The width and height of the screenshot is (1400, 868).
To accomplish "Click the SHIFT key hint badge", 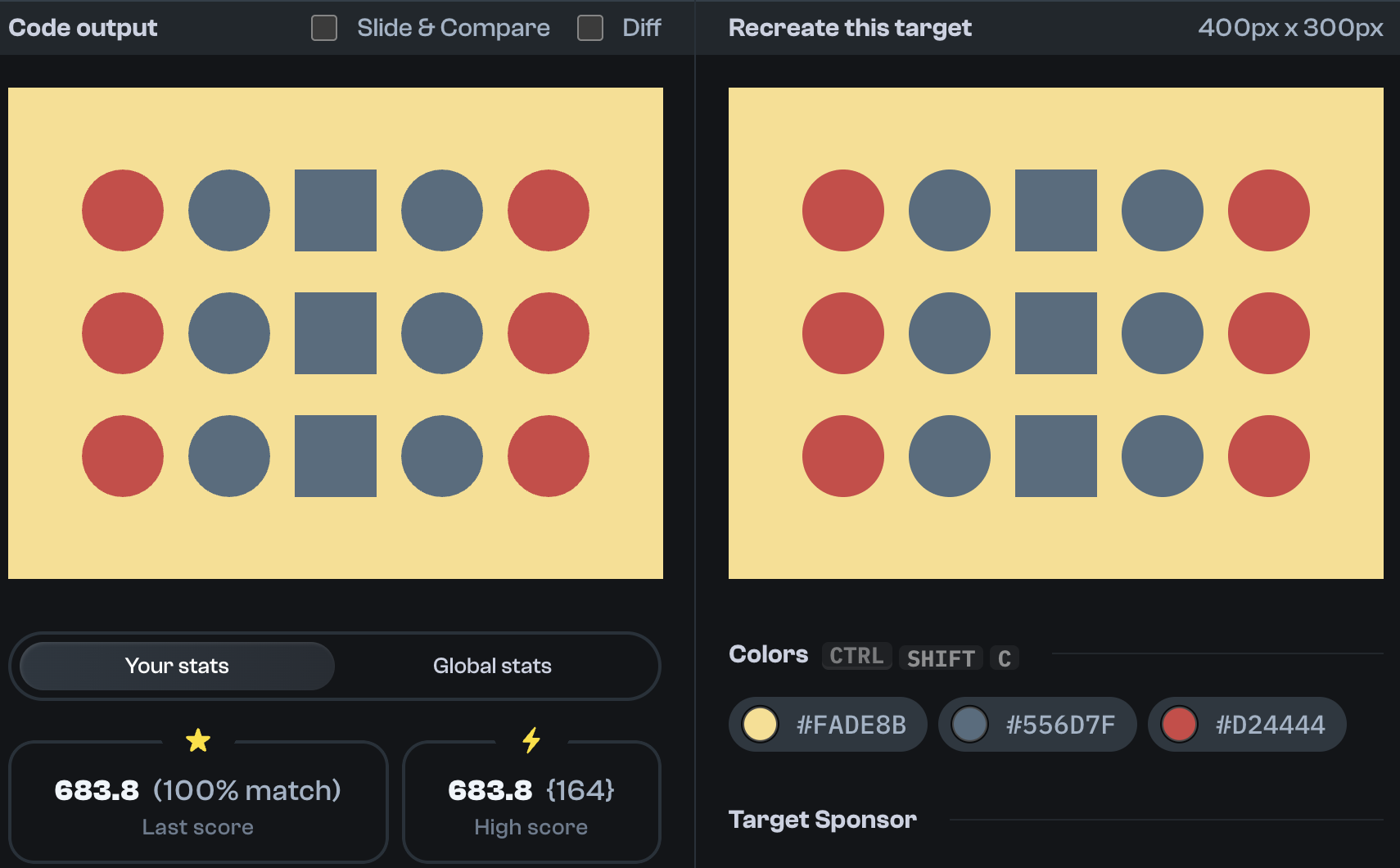I will [x=941, y=658].
